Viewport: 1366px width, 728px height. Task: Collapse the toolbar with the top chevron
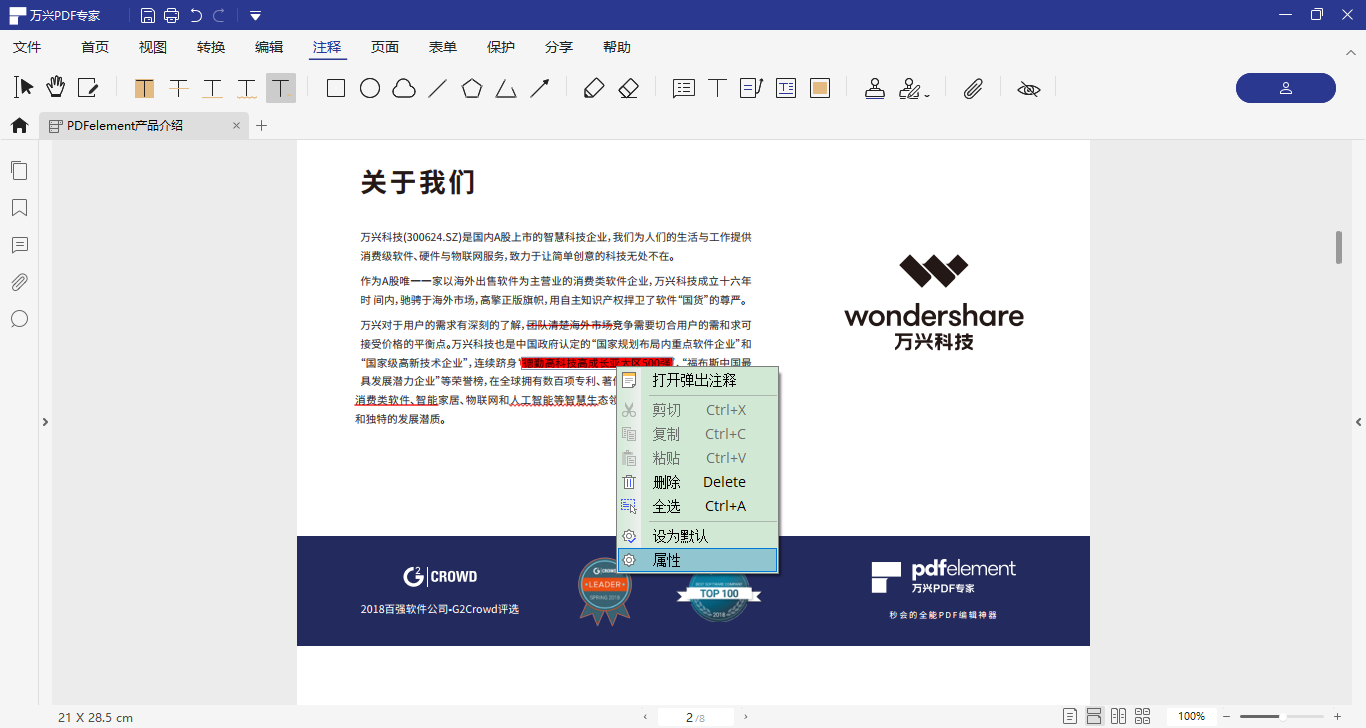[x=1352, y=52]
